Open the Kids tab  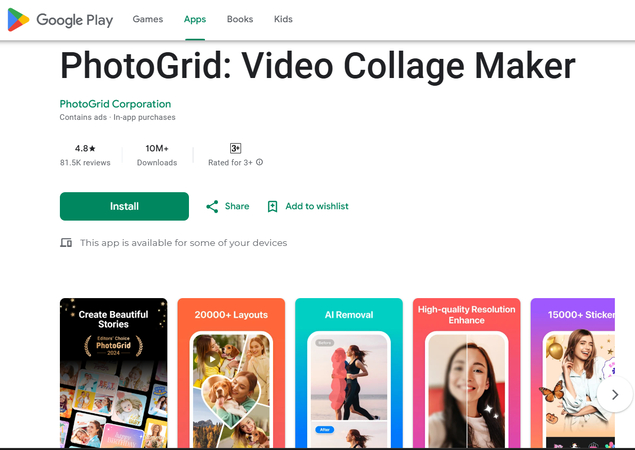[x=283, y=19]
